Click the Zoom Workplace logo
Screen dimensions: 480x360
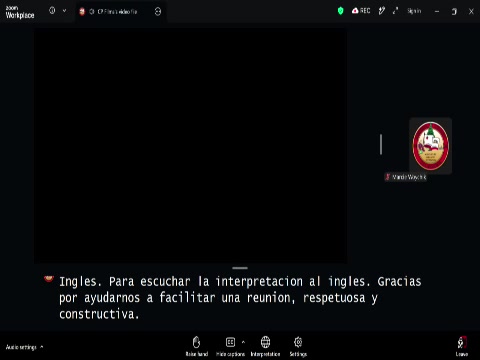point(20,12)
